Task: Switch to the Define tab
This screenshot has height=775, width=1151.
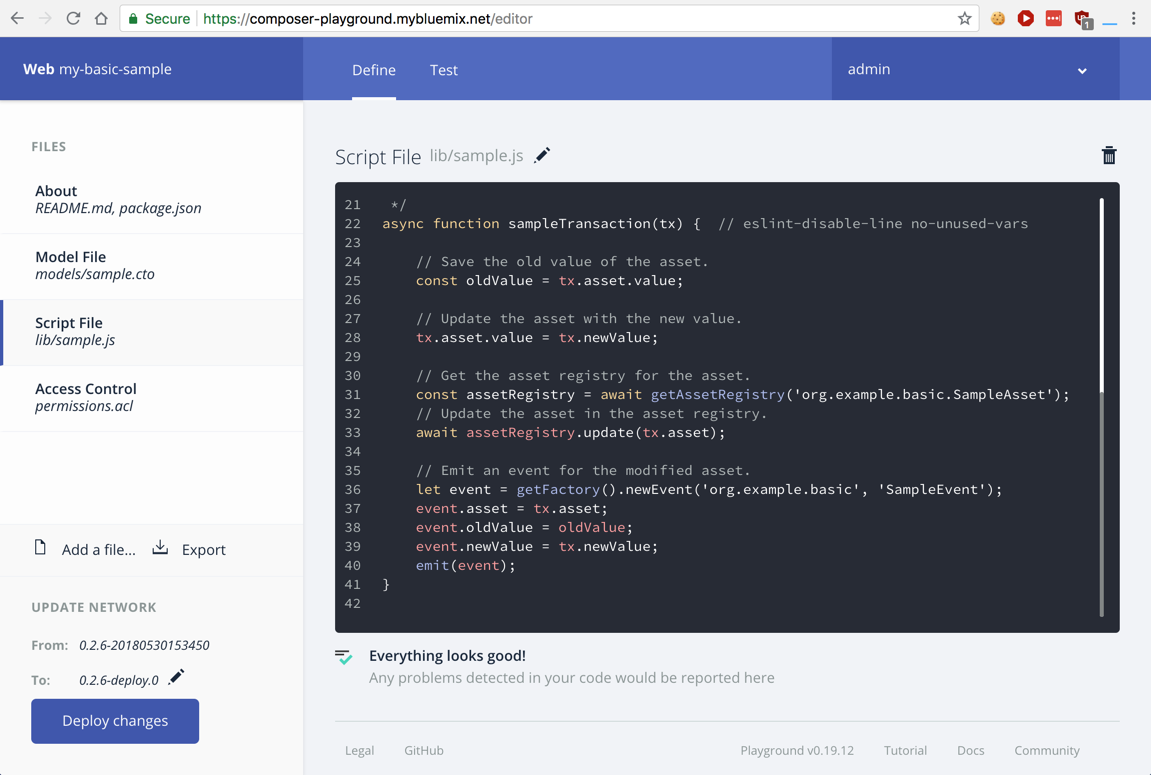Action: click(x=374, y=70)
